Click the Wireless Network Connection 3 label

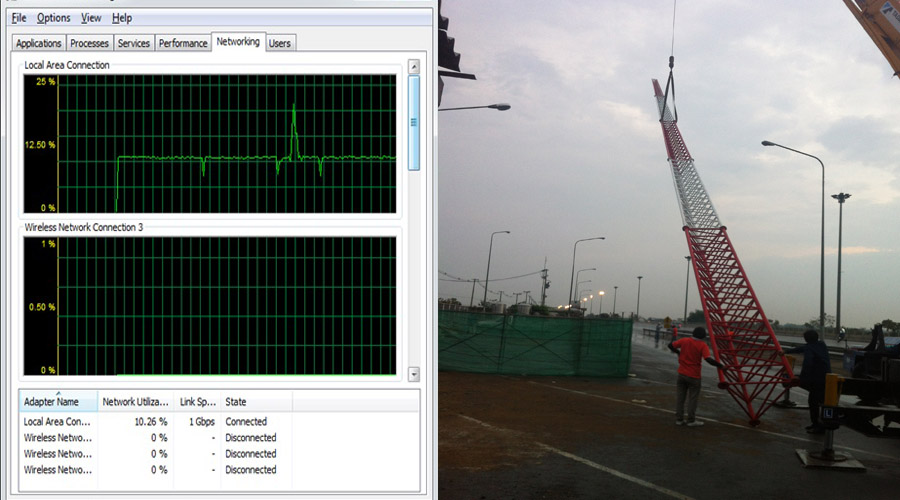84,227
